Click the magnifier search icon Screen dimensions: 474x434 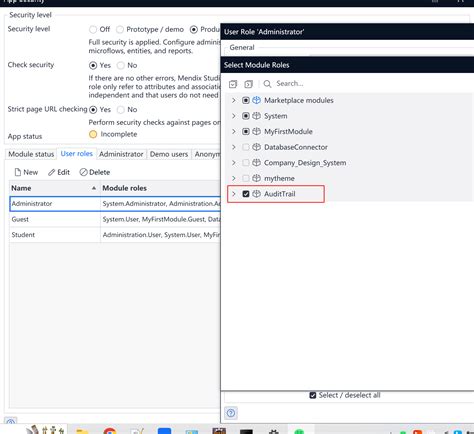pos(267,84)
